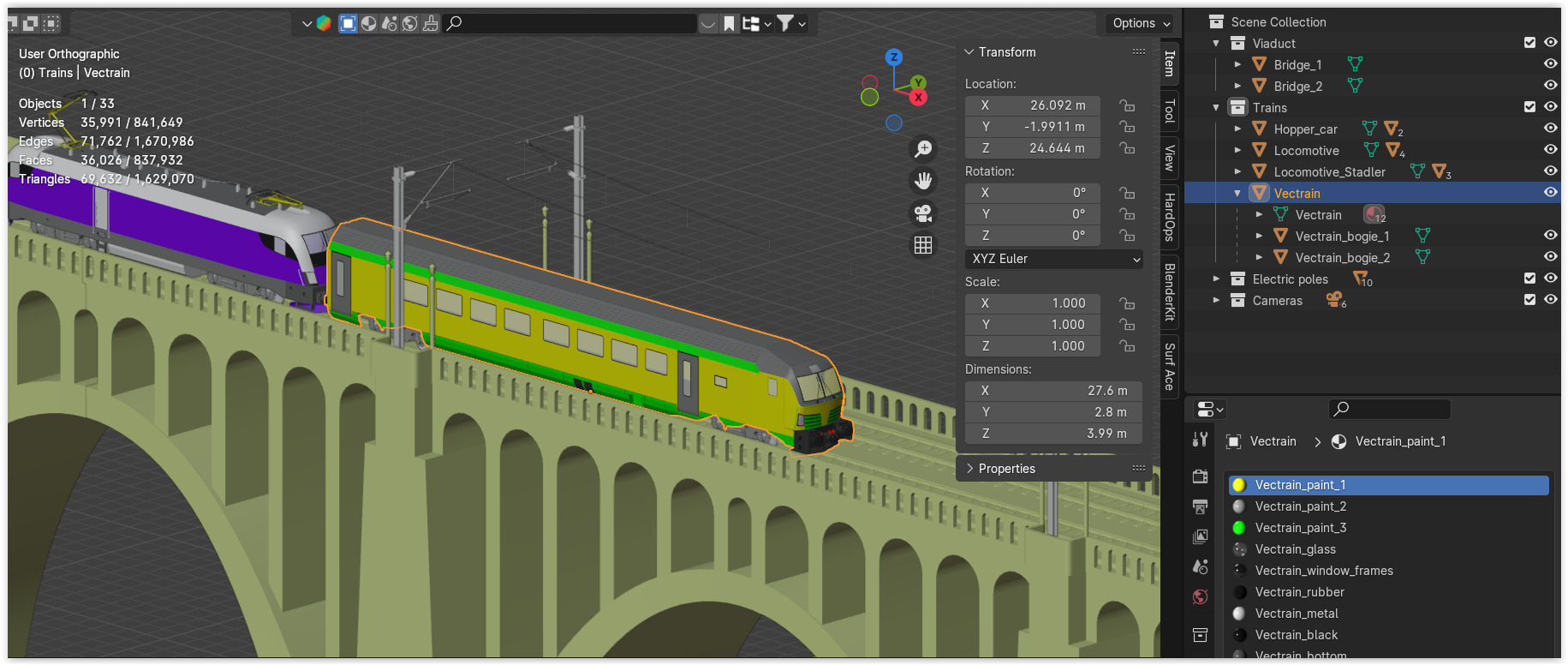Select Locomotive in the outliner
The height and width of the screenshot is (665, 1568).
(1306, 150)
